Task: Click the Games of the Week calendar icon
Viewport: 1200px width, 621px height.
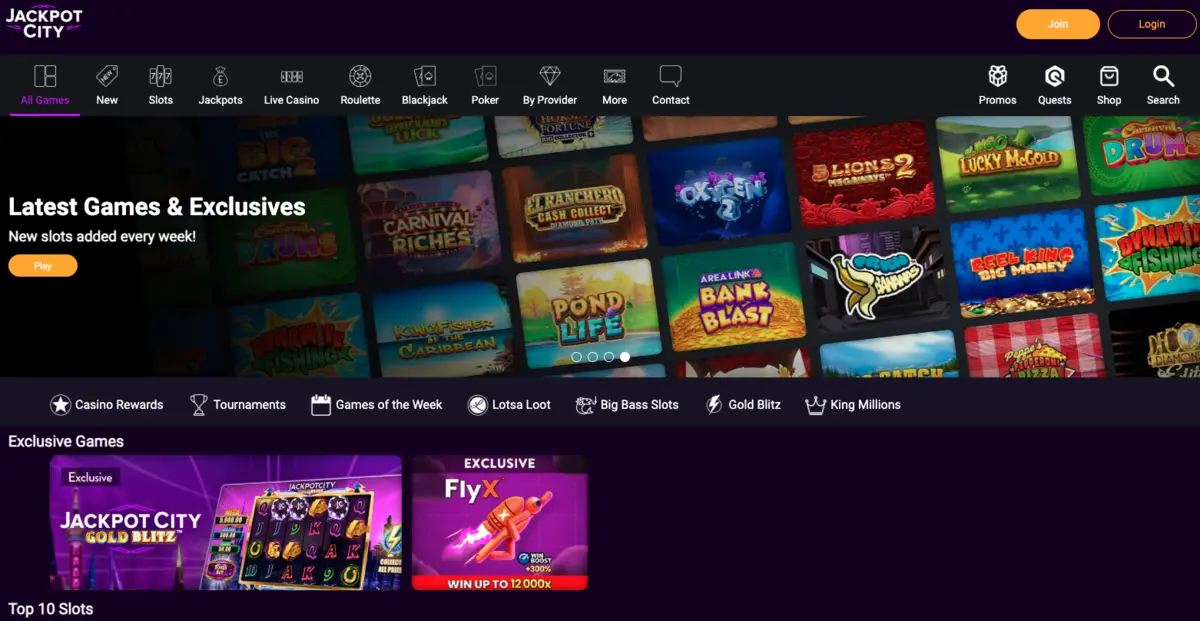Action: [x=320, y=405]
